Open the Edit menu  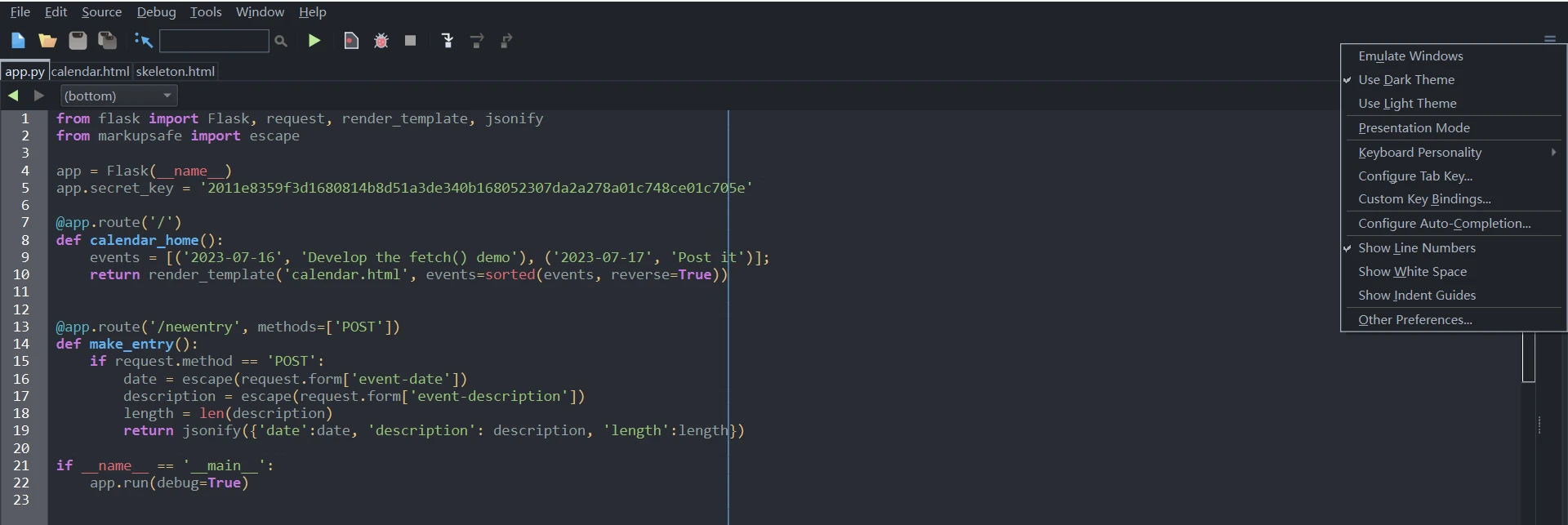[x=56, y=12]
